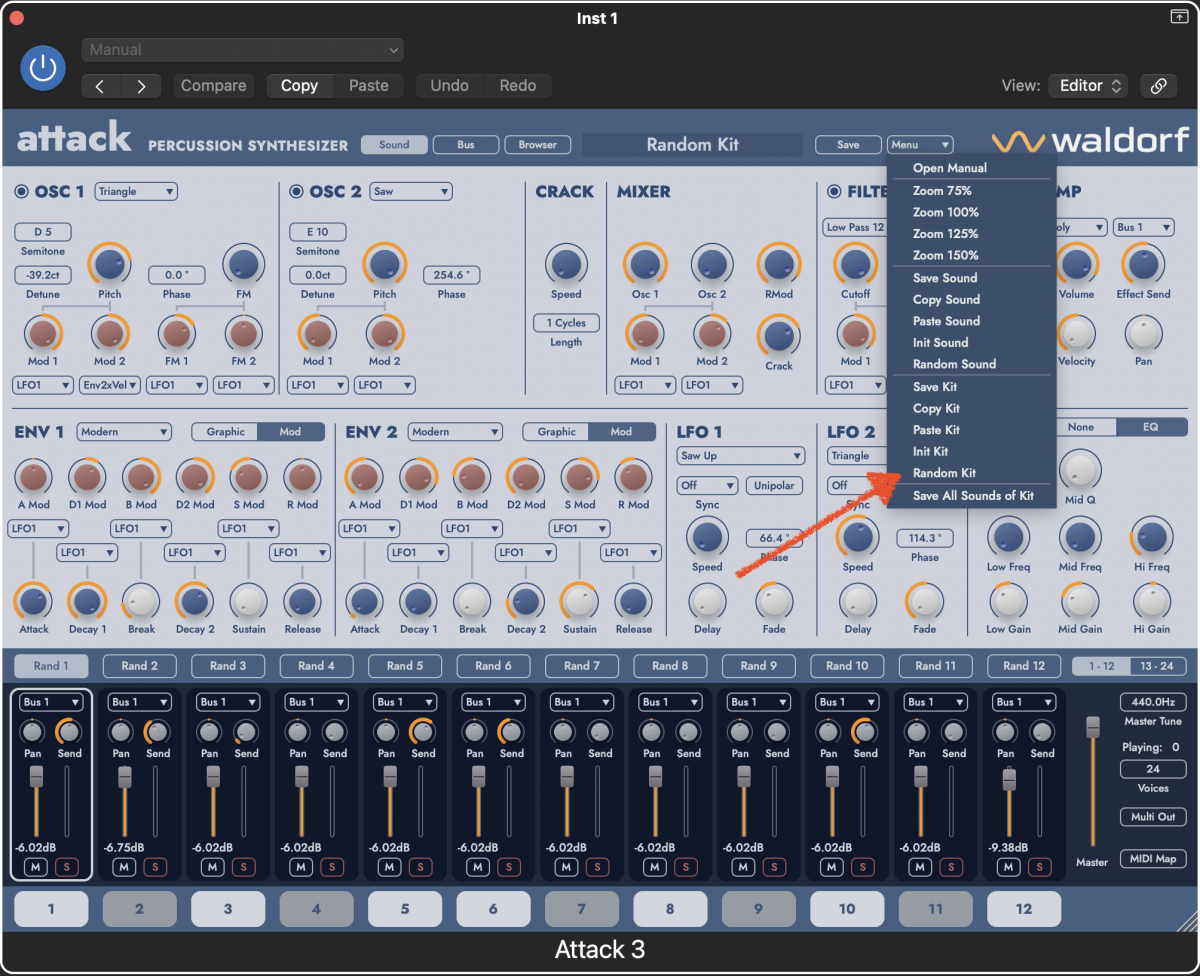Open the View Editor dropdown
The width and height of the screenshot is (1200, 976).
tap(1088, 86)
